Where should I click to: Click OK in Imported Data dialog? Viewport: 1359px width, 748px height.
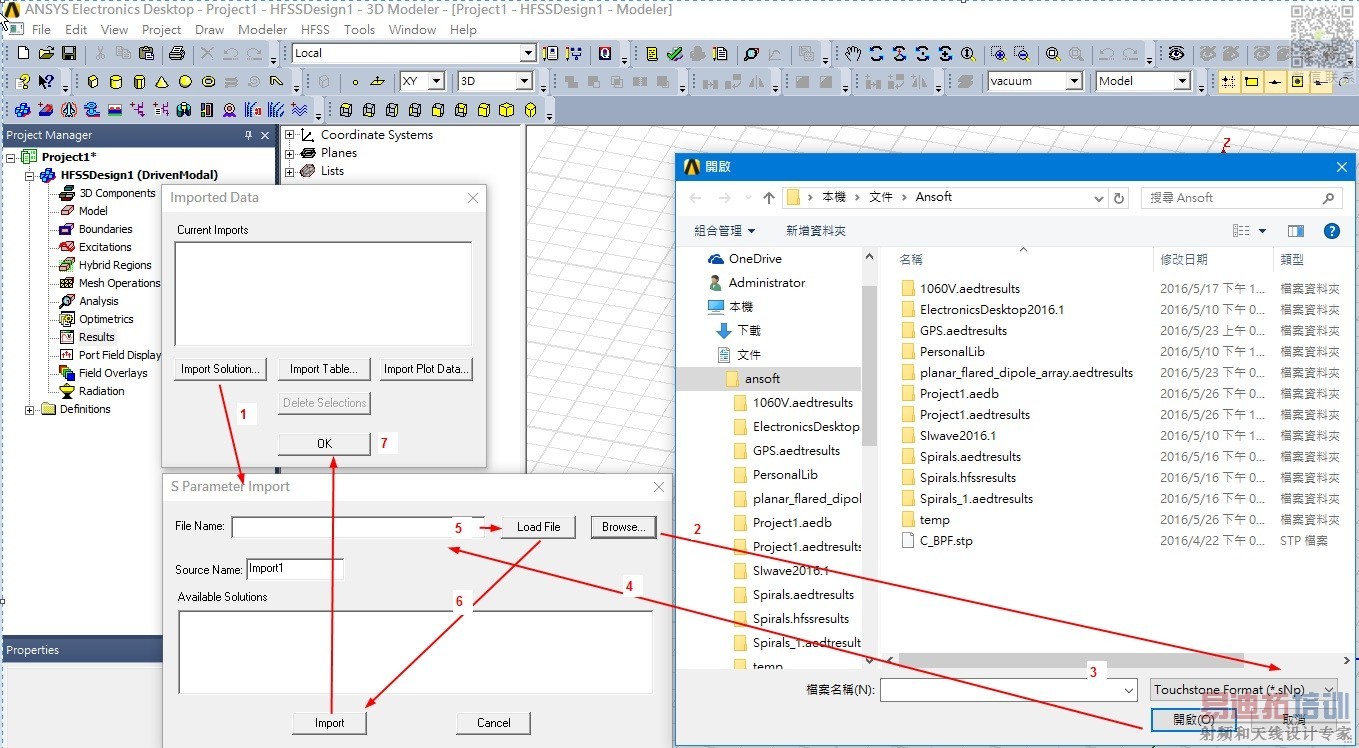324,444
